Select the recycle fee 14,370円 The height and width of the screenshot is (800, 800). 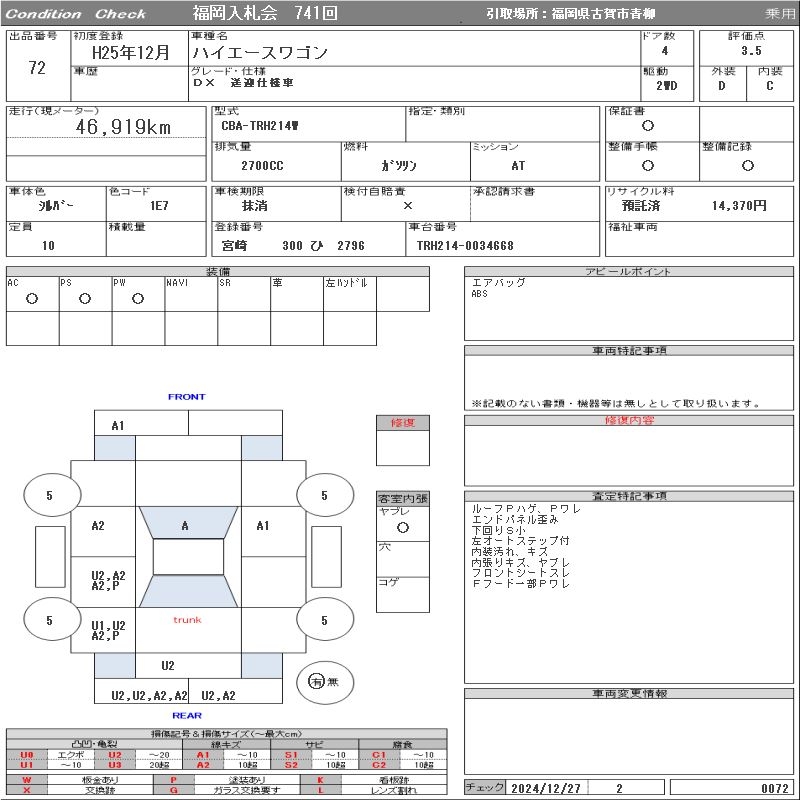coord(739,206)
